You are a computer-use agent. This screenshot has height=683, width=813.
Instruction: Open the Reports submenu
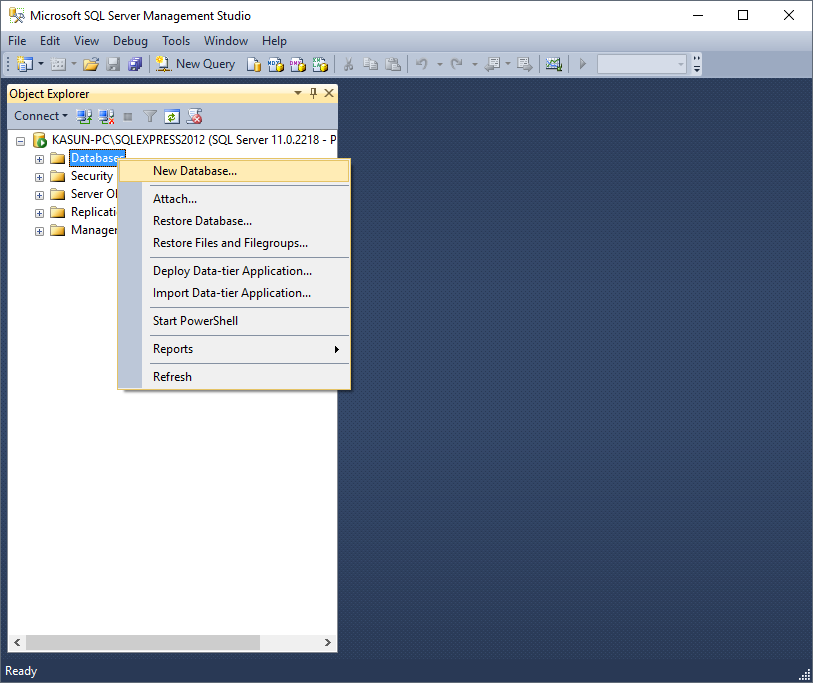pyautogui.click(x=234, y=349)
